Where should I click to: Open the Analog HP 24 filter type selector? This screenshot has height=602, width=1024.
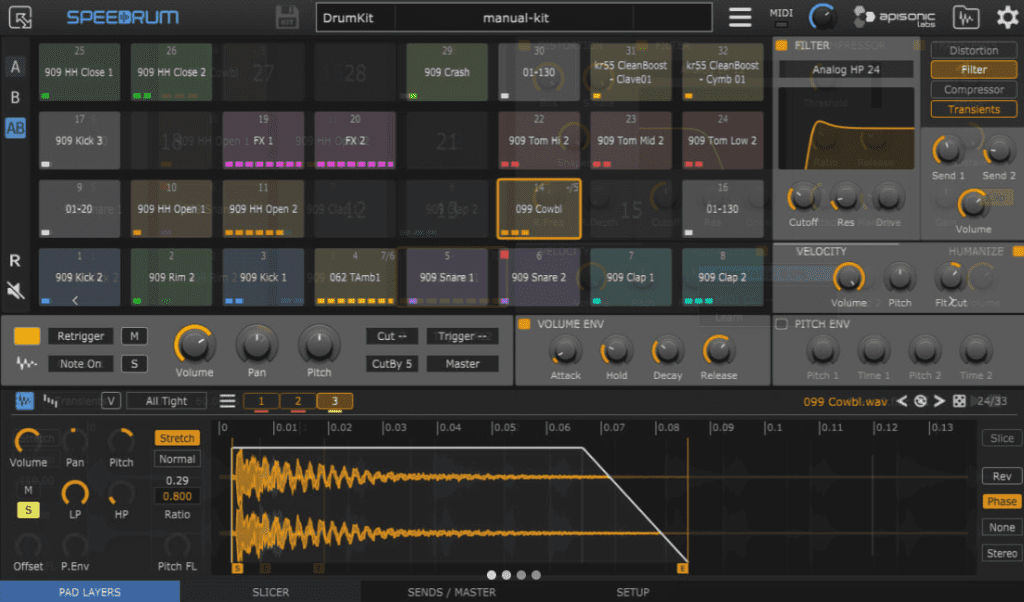pyautogui.click(x=845, y=69)
